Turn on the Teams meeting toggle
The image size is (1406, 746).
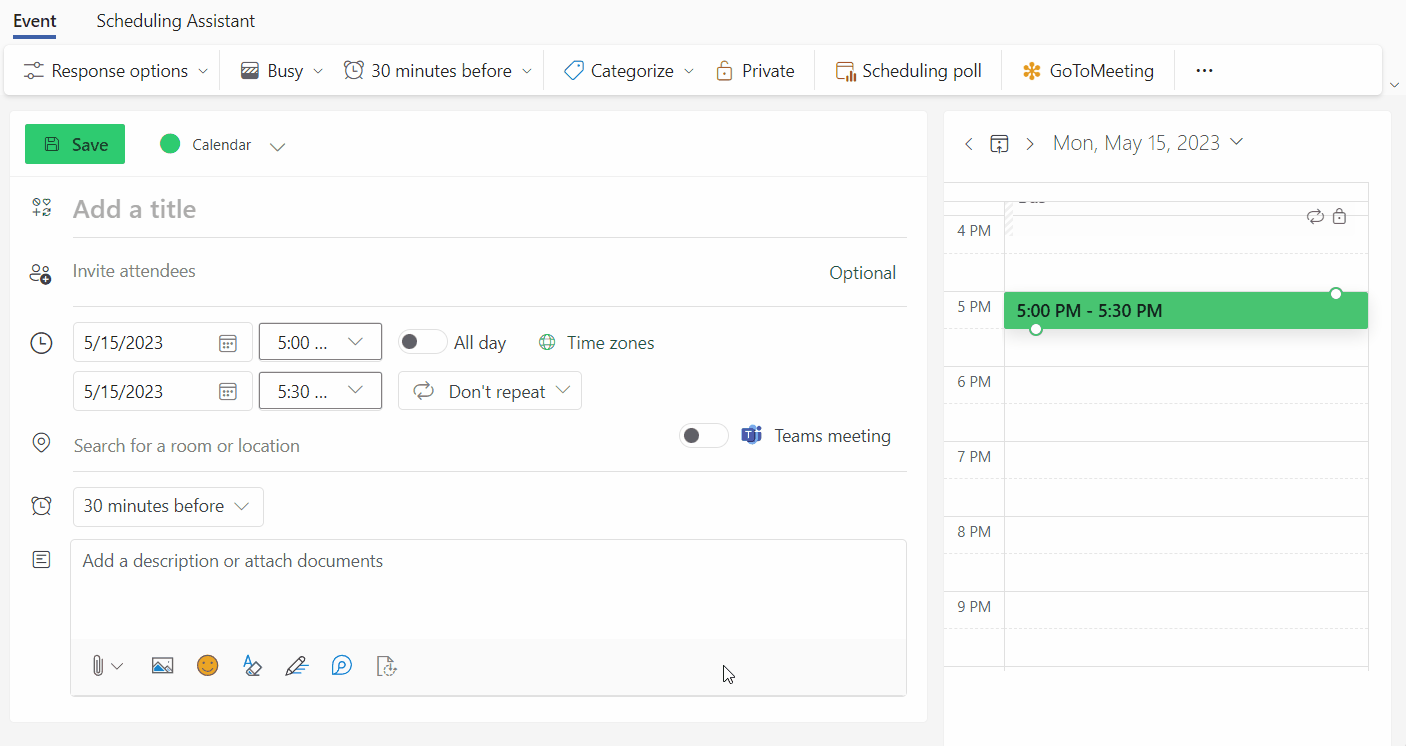pos(703,435)
